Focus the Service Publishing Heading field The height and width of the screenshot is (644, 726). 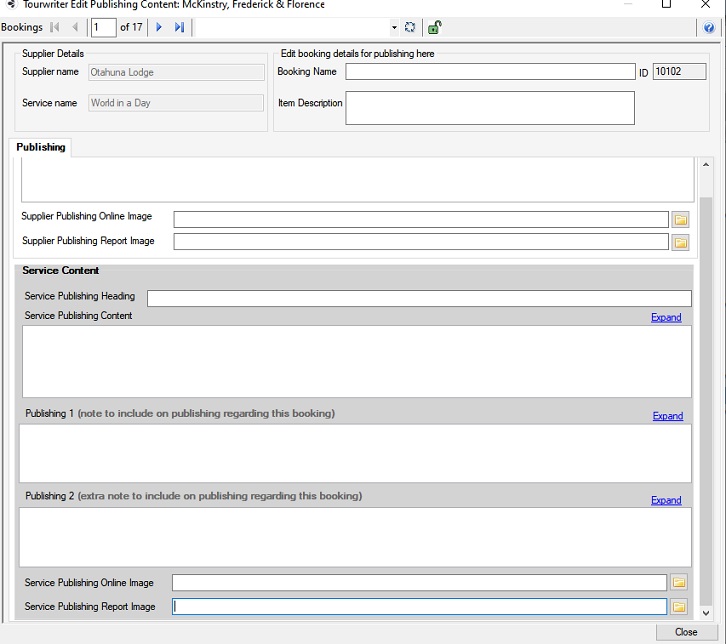(x=418, y=298)
